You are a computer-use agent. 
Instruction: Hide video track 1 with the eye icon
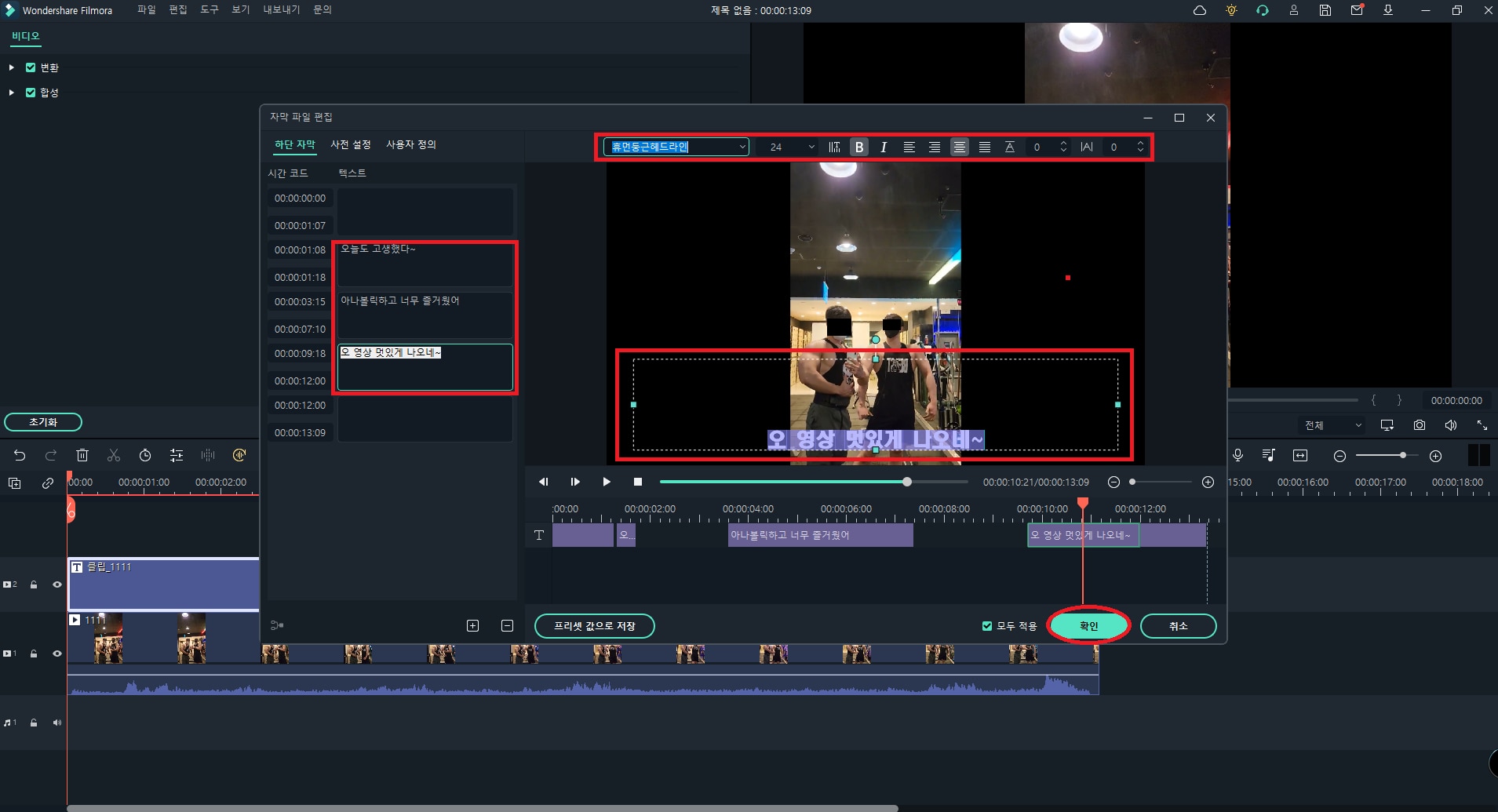(x=56, y=654)
